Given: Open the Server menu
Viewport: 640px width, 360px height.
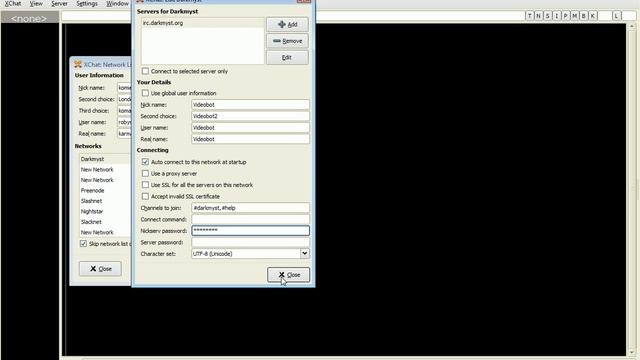Looking at the screenshot, I should (59, 4).
